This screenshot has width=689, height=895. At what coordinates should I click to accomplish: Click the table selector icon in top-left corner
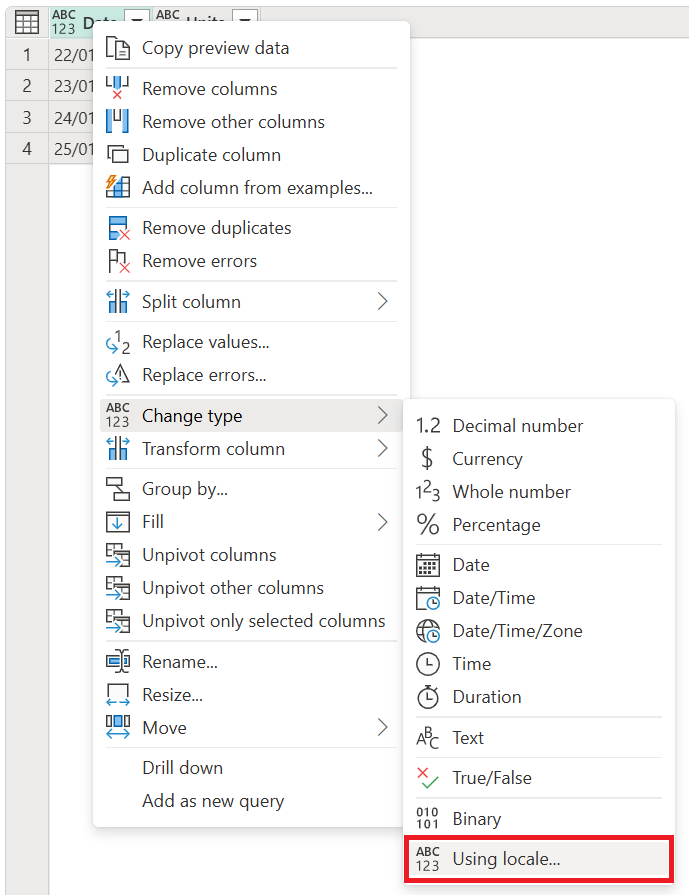(x=25, y=21)
